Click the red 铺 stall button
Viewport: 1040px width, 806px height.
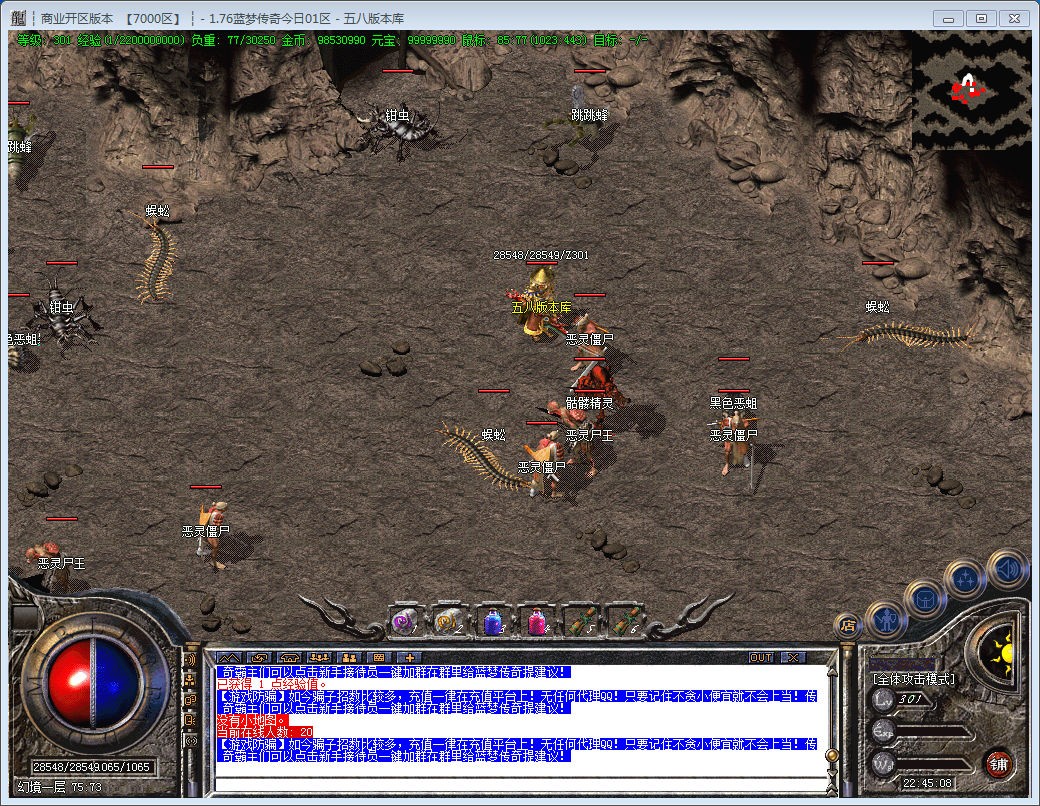point(998,764)
